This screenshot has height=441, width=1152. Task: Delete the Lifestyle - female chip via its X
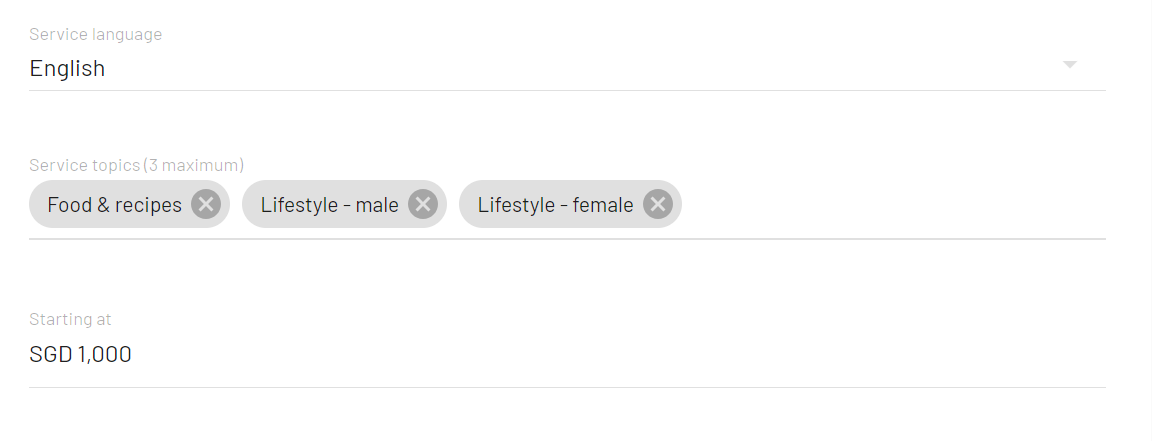click(658, 204)
